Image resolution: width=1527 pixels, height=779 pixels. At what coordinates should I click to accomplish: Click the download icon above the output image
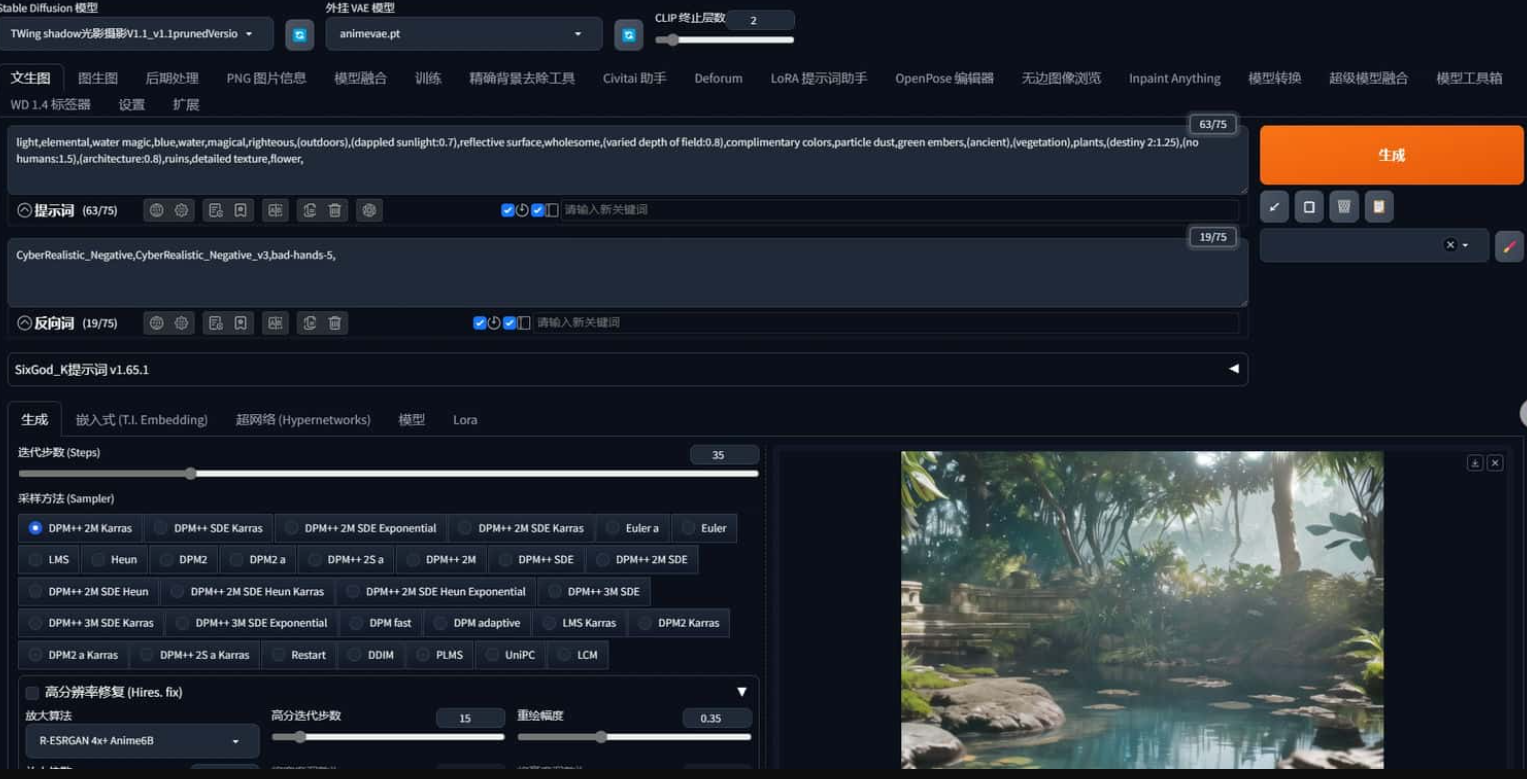click(x=1474, y=463)
